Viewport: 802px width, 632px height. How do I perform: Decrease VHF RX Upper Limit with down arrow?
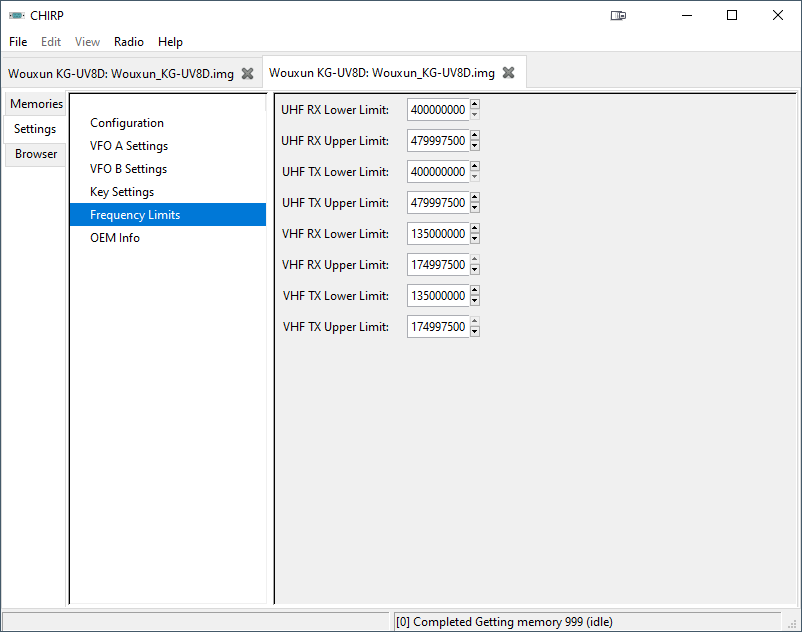pos(475,270)
